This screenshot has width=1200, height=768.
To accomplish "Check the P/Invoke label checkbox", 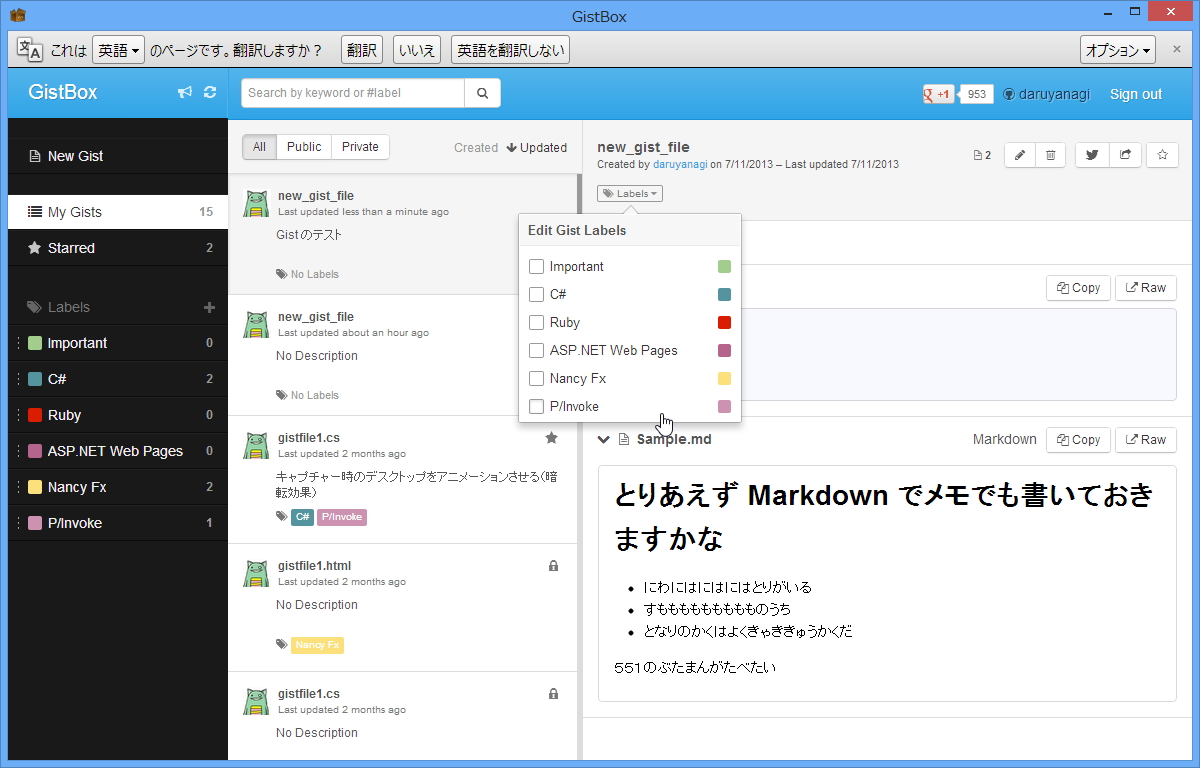I will pyautogui.click(x=536, y=407).
